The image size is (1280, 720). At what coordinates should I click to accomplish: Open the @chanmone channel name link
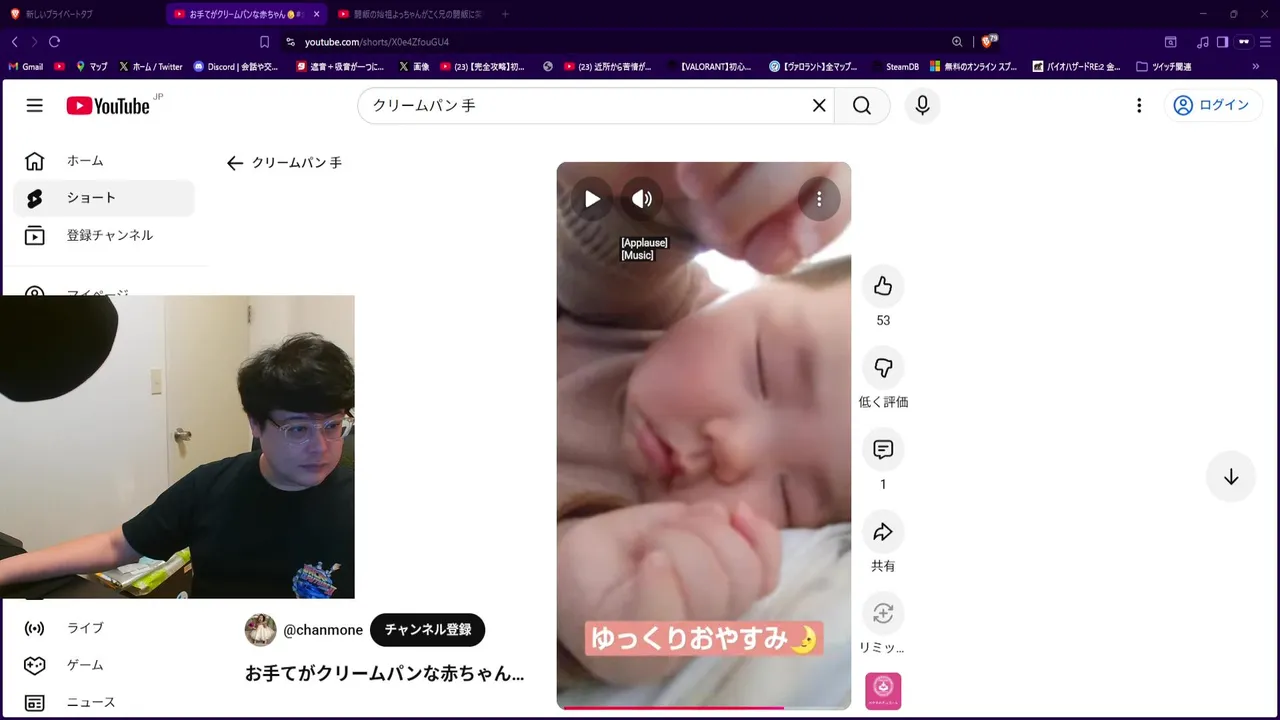tap(323, 630)
